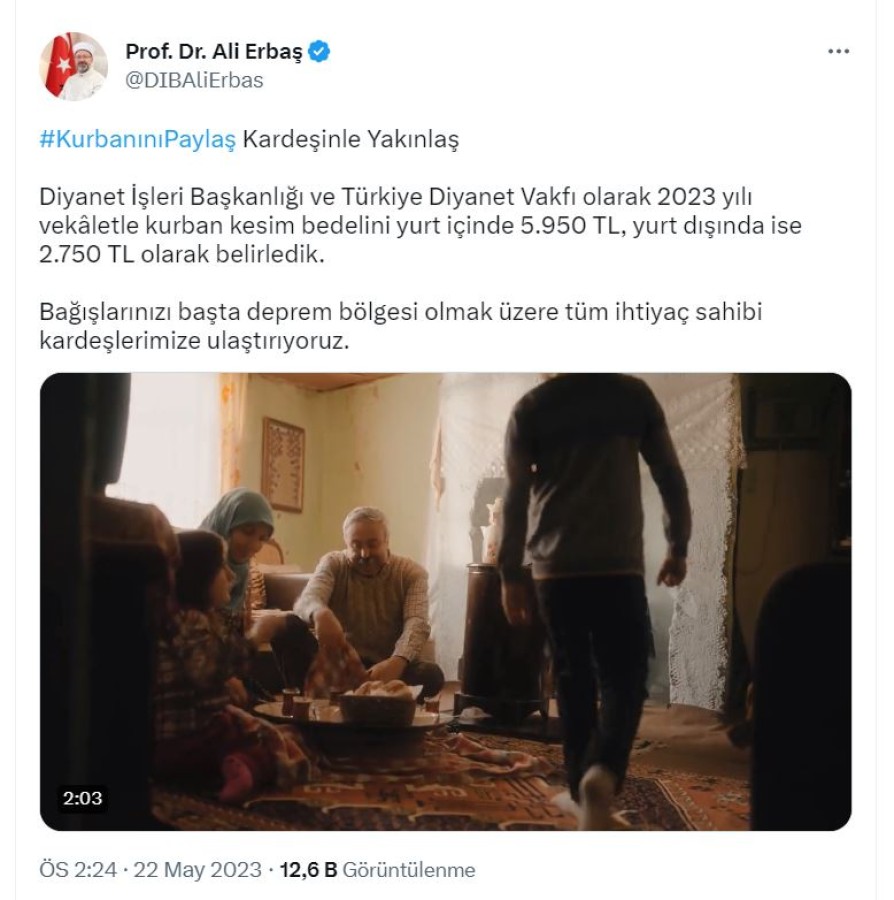This screenshot has width=894, height=900.
Task: Click the framed picture on the wall
Action: click(283, 464)
